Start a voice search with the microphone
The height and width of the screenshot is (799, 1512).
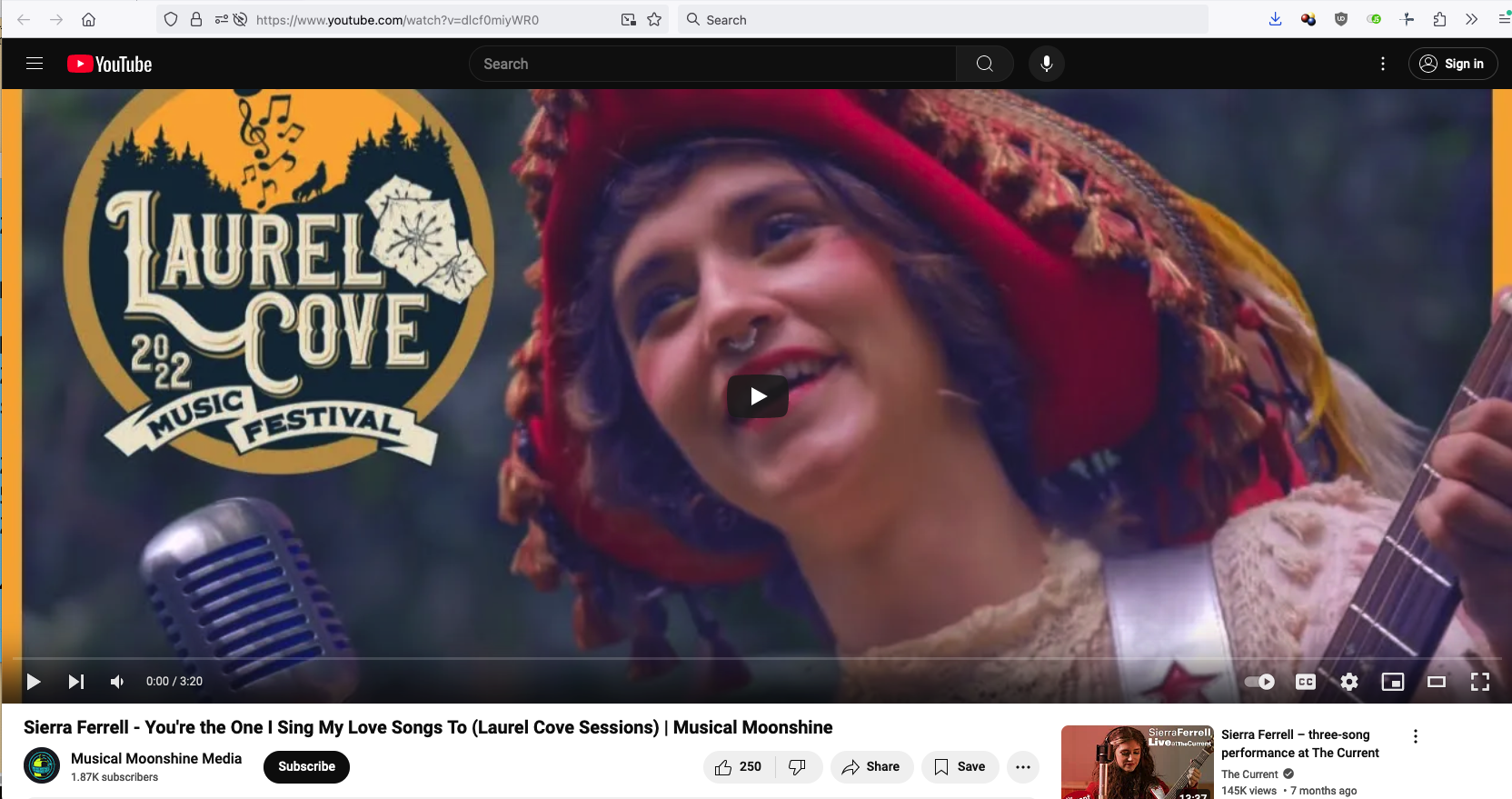point(1047,64)
